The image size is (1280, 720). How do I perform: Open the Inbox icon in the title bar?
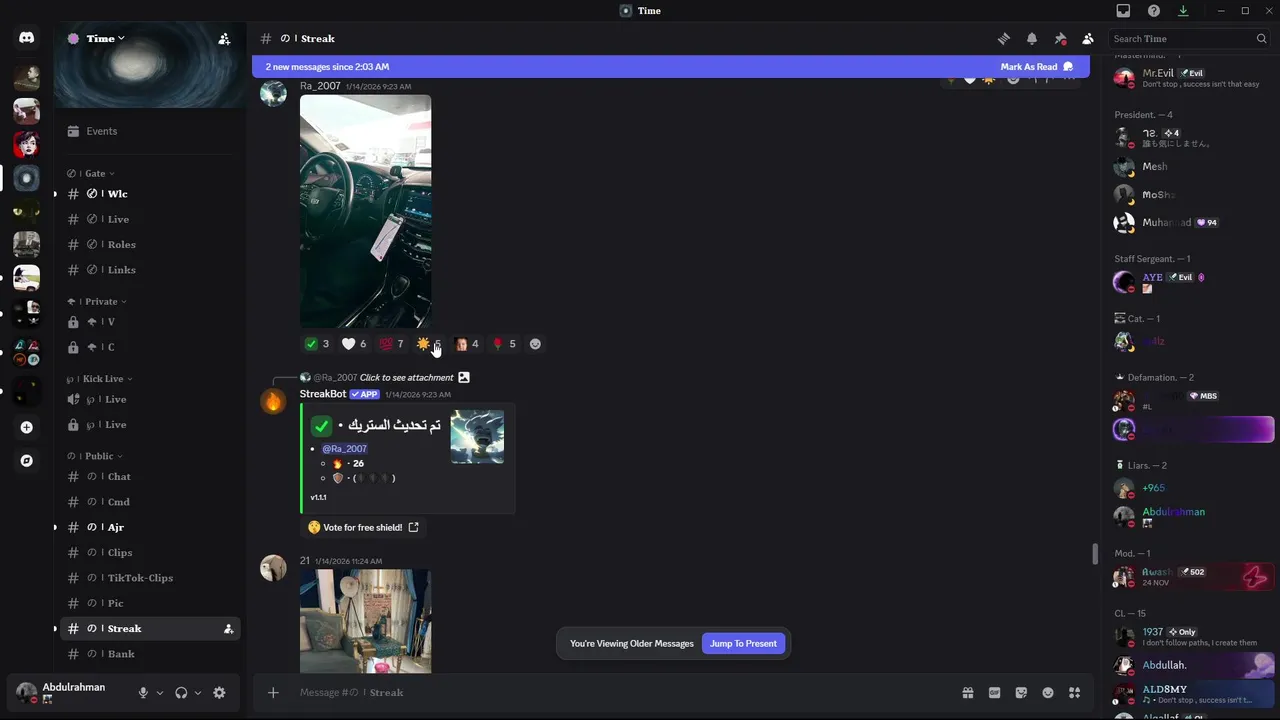[x=1123, y=11]
